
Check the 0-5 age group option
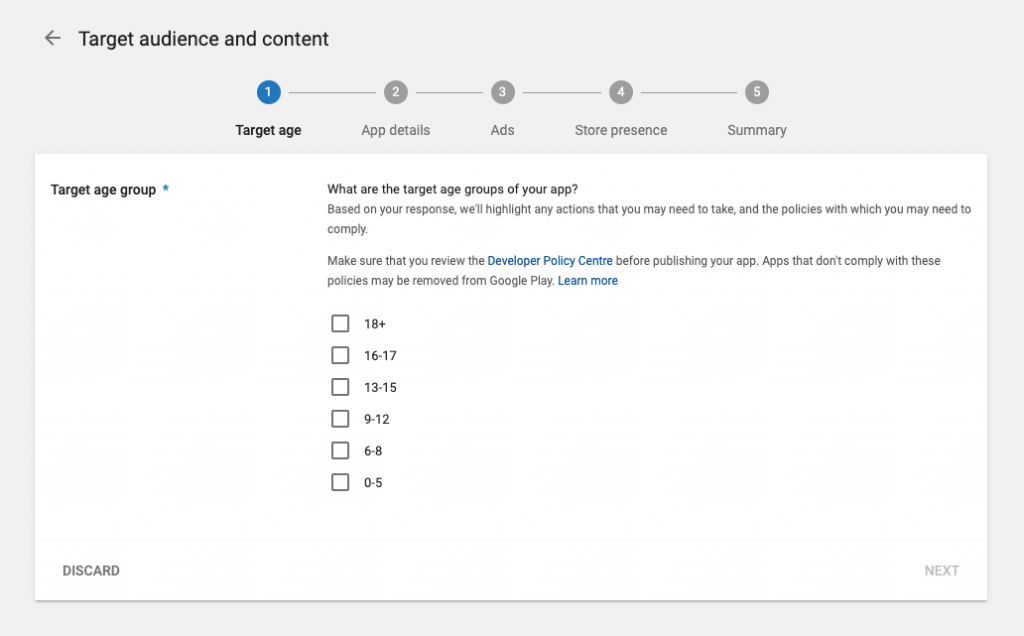340,482
